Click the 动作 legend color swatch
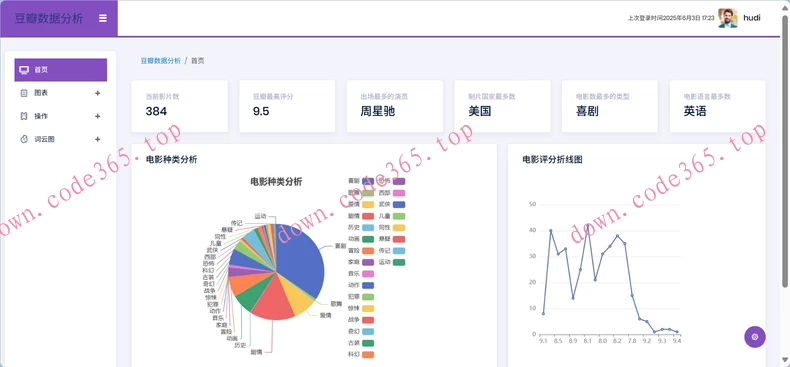 [x=368, y=285]
